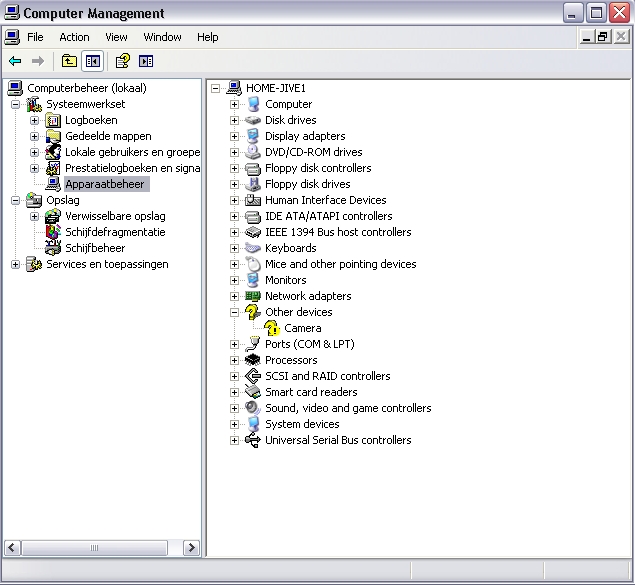Expand the System devices category

pyautogui.click(x=234, y=424)
